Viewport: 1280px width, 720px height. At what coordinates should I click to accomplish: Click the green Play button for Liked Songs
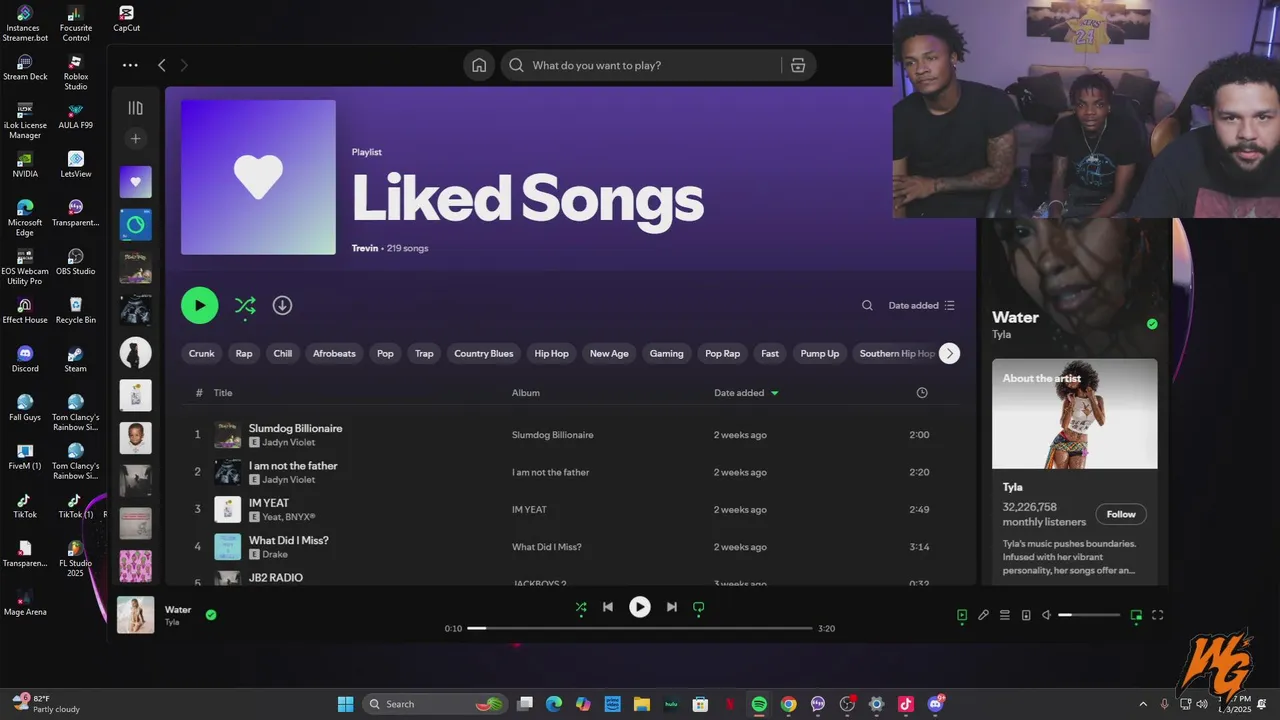(199, 305)
